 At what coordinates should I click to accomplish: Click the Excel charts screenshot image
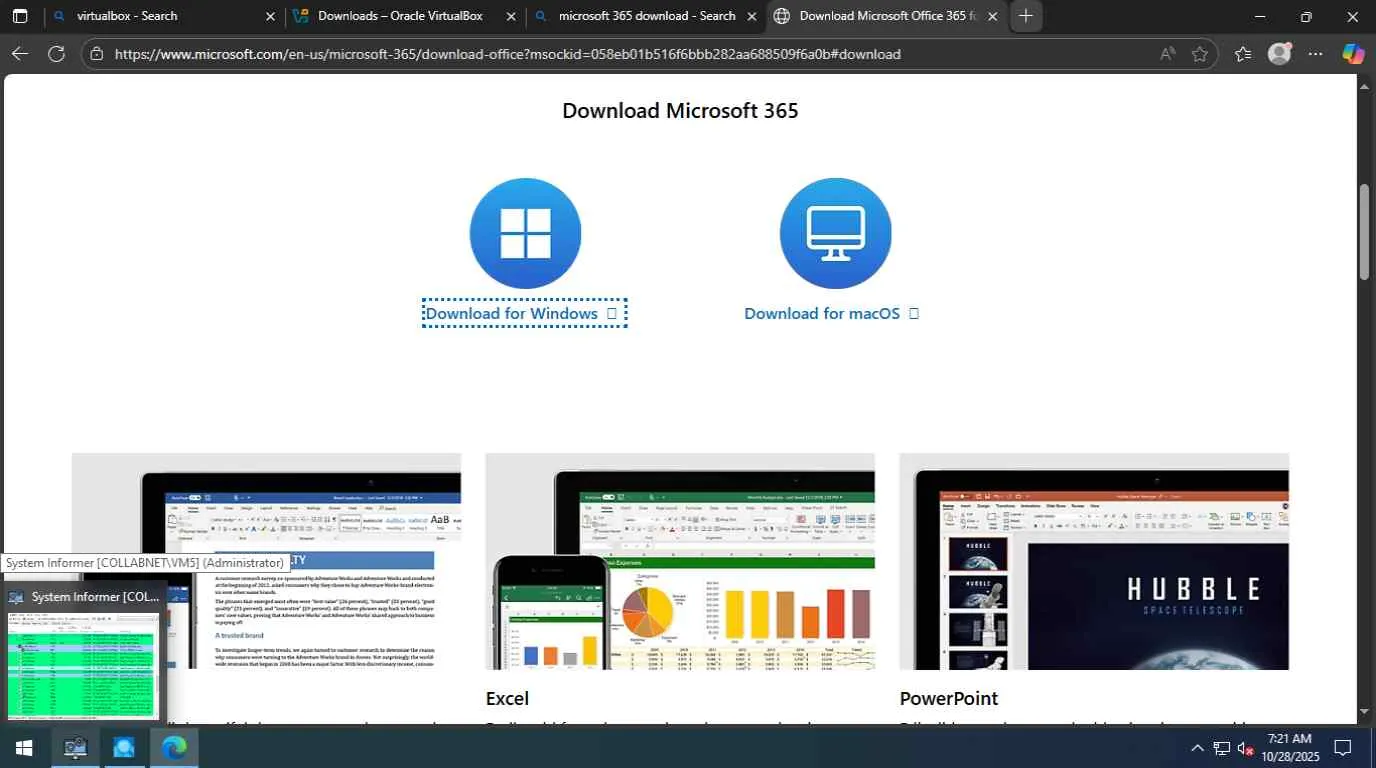(680, 561)
